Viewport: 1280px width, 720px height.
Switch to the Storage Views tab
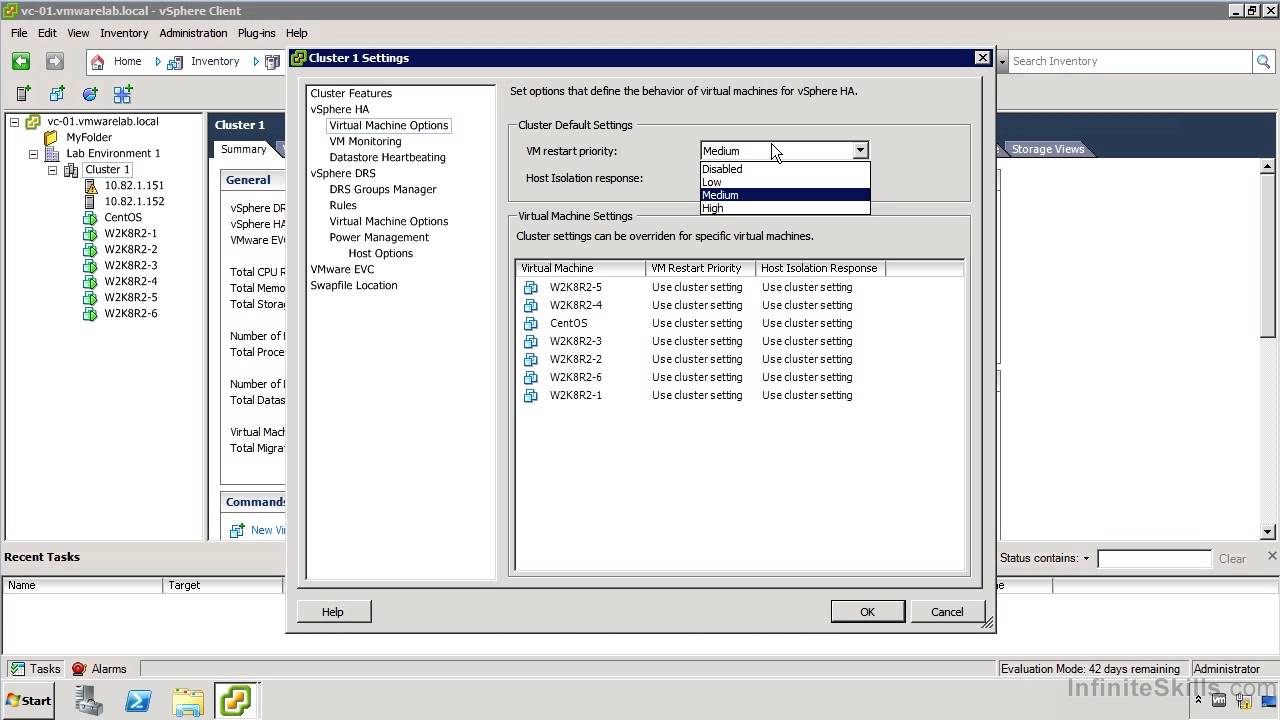(x=1047, y=149)
